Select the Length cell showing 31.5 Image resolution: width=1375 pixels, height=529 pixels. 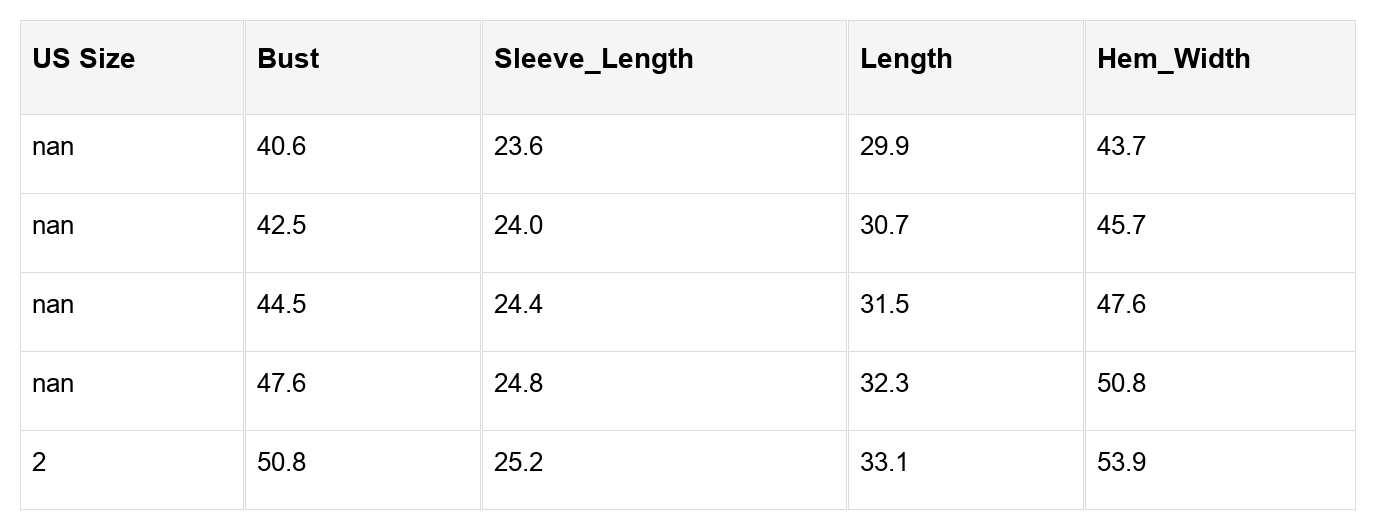(x=884, y=305)
